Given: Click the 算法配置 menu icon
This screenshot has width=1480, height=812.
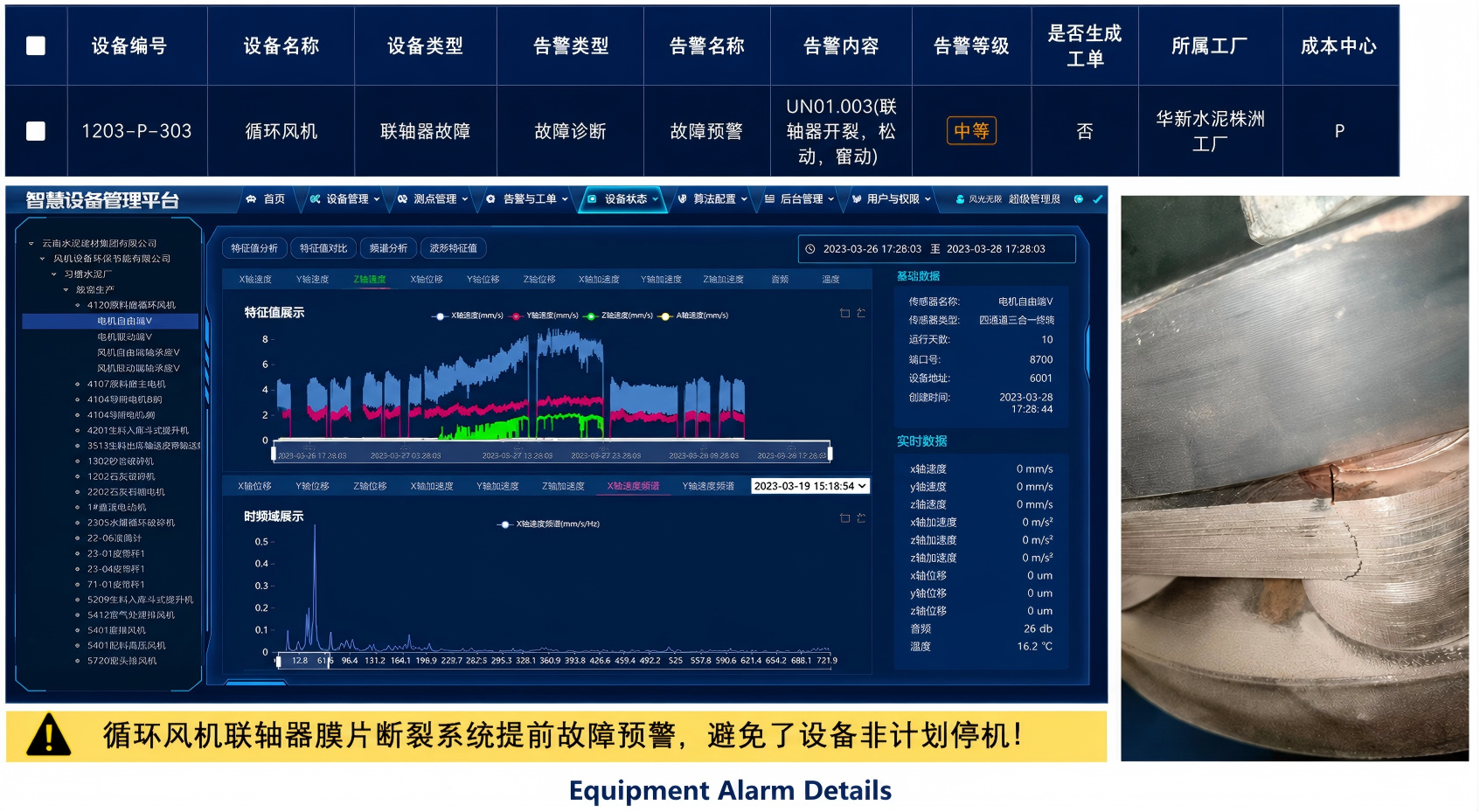Looking at the screenshot, I should (x=682, y=199).
